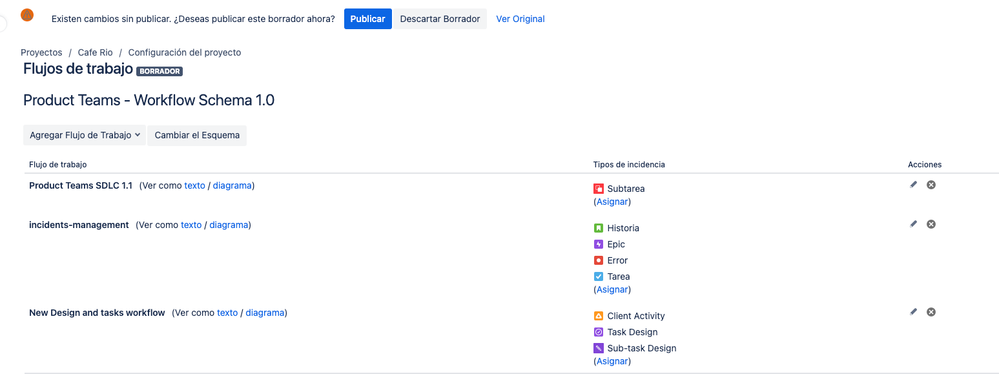View New Design and tasks workflow as texto
Viewport: 999px width, 376px height.
tap(227, 313)
